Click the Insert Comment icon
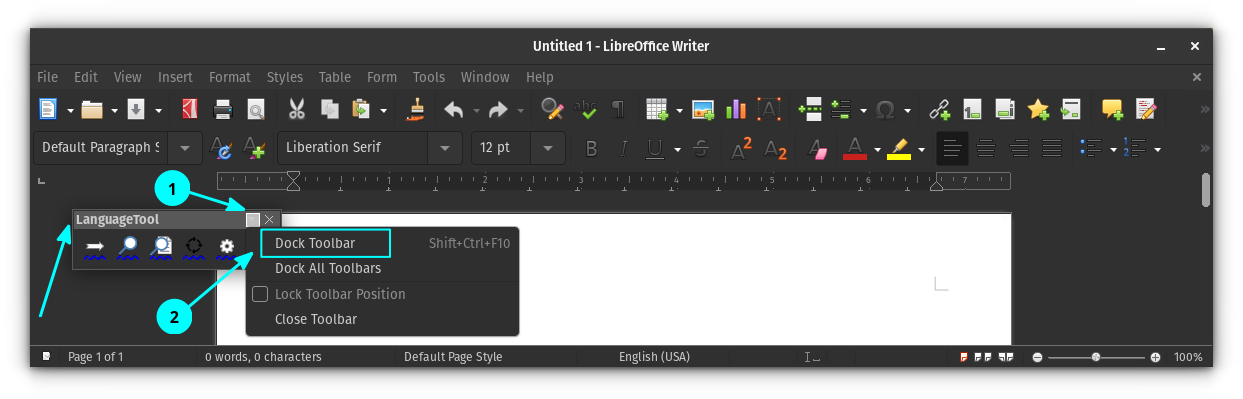This screenshot has height=399, width=1243. pyautogui.click(x=1112, y=109)
